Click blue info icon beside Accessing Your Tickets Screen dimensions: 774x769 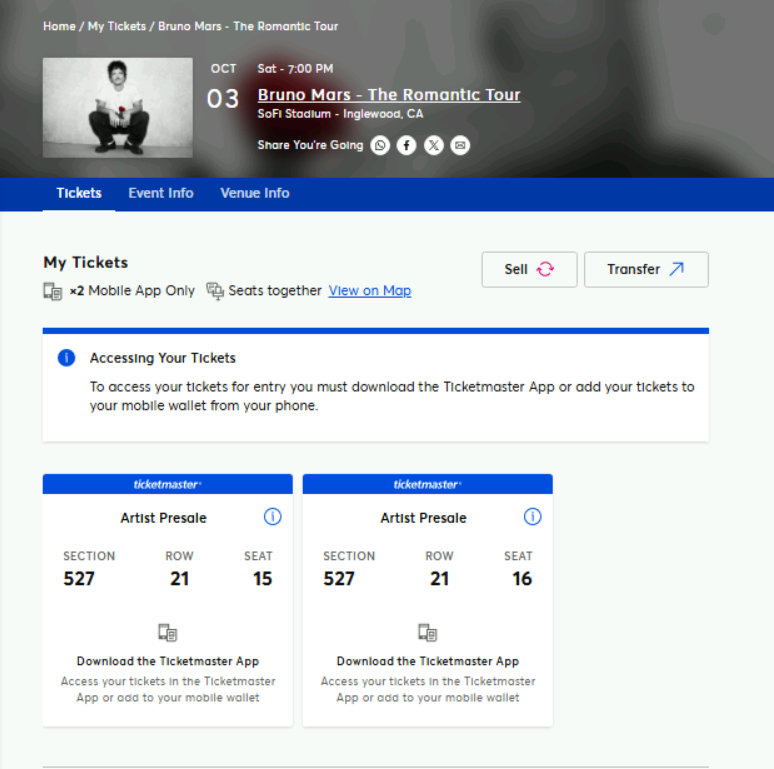[x=67, y=357]
